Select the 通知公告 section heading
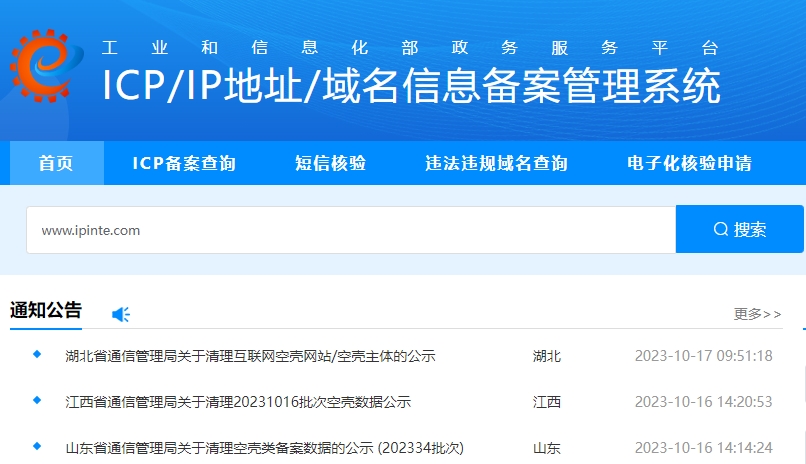 coord(46,311)
